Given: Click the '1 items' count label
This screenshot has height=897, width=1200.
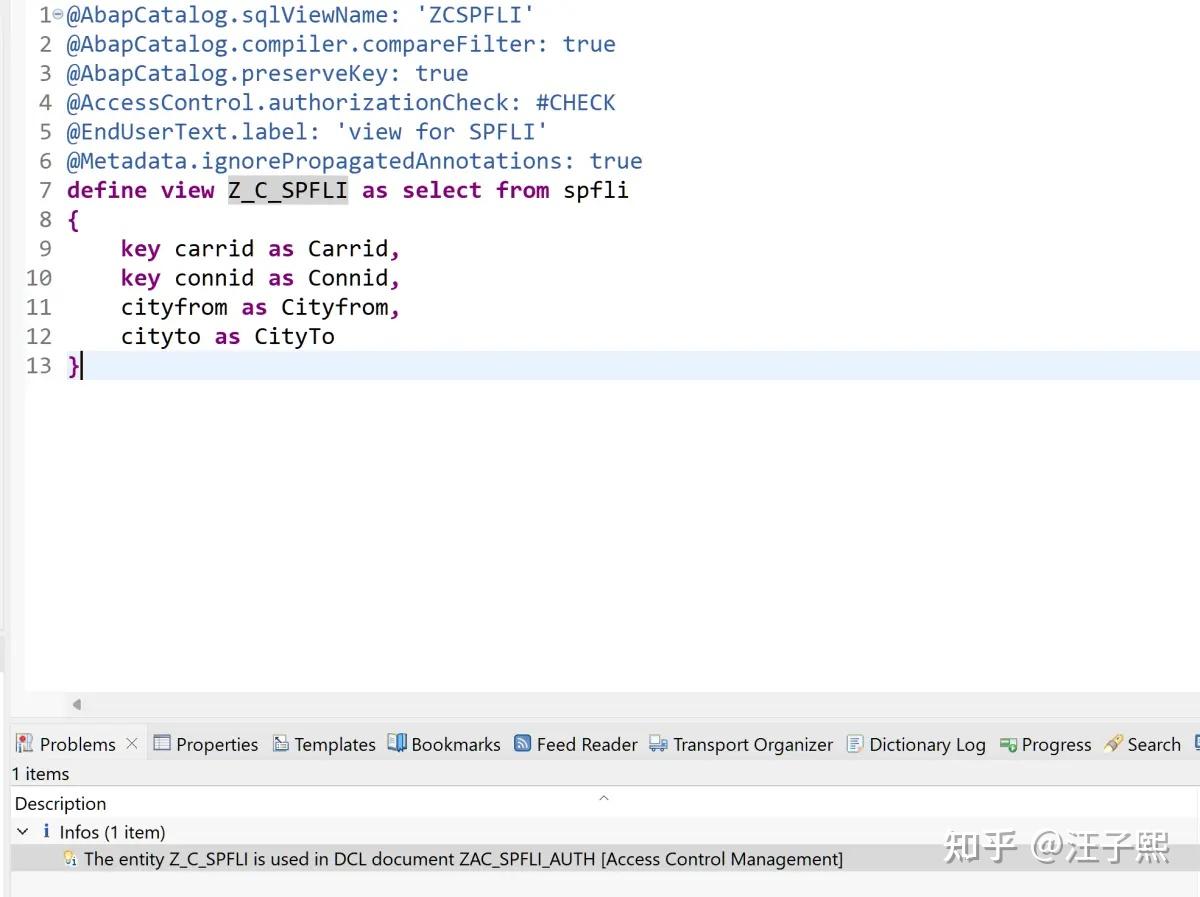Looking at the screenshot, I should tap(41, 774).
